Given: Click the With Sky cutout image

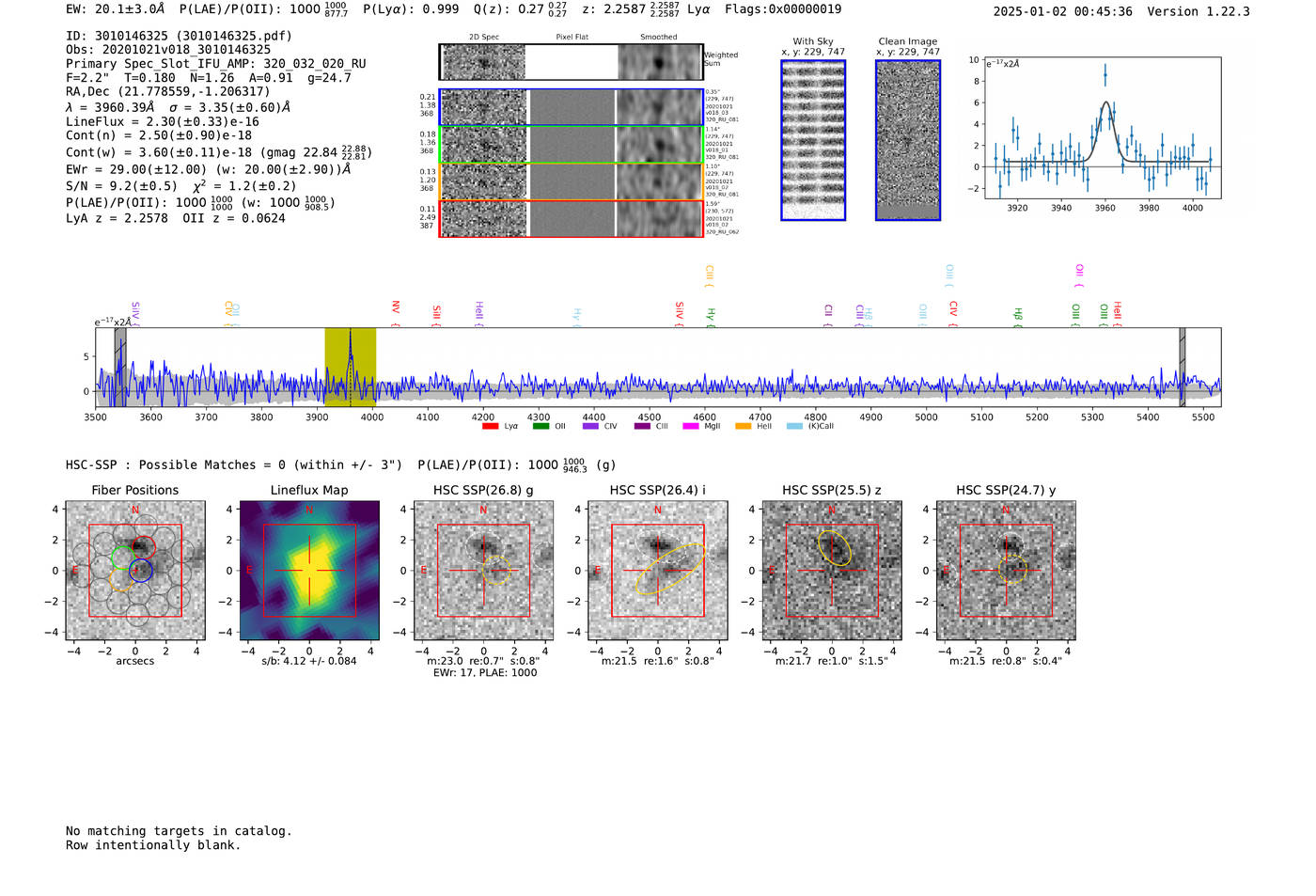Looking at the screenshot, I should tap(813, 140).
